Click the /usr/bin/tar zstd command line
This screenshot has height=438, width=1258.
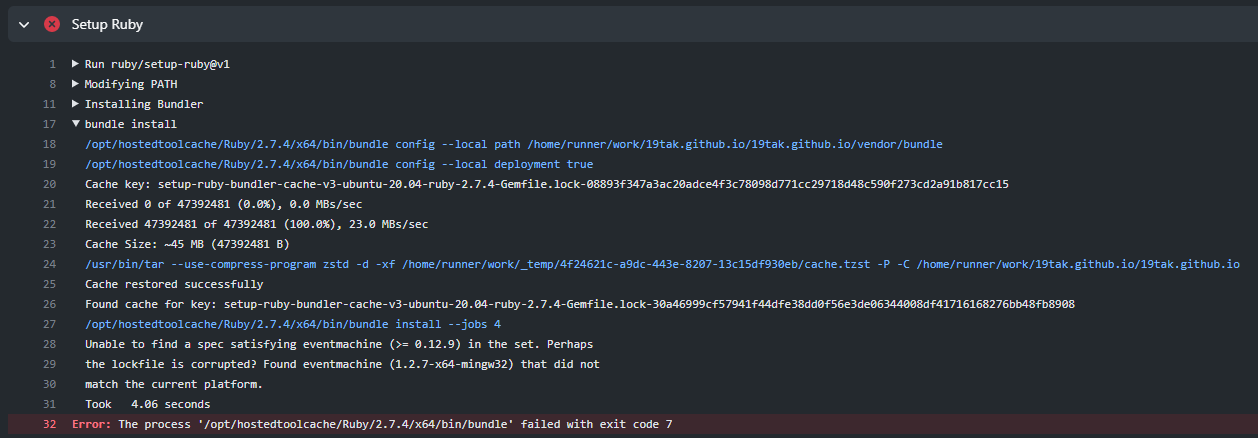click(662, 264)
